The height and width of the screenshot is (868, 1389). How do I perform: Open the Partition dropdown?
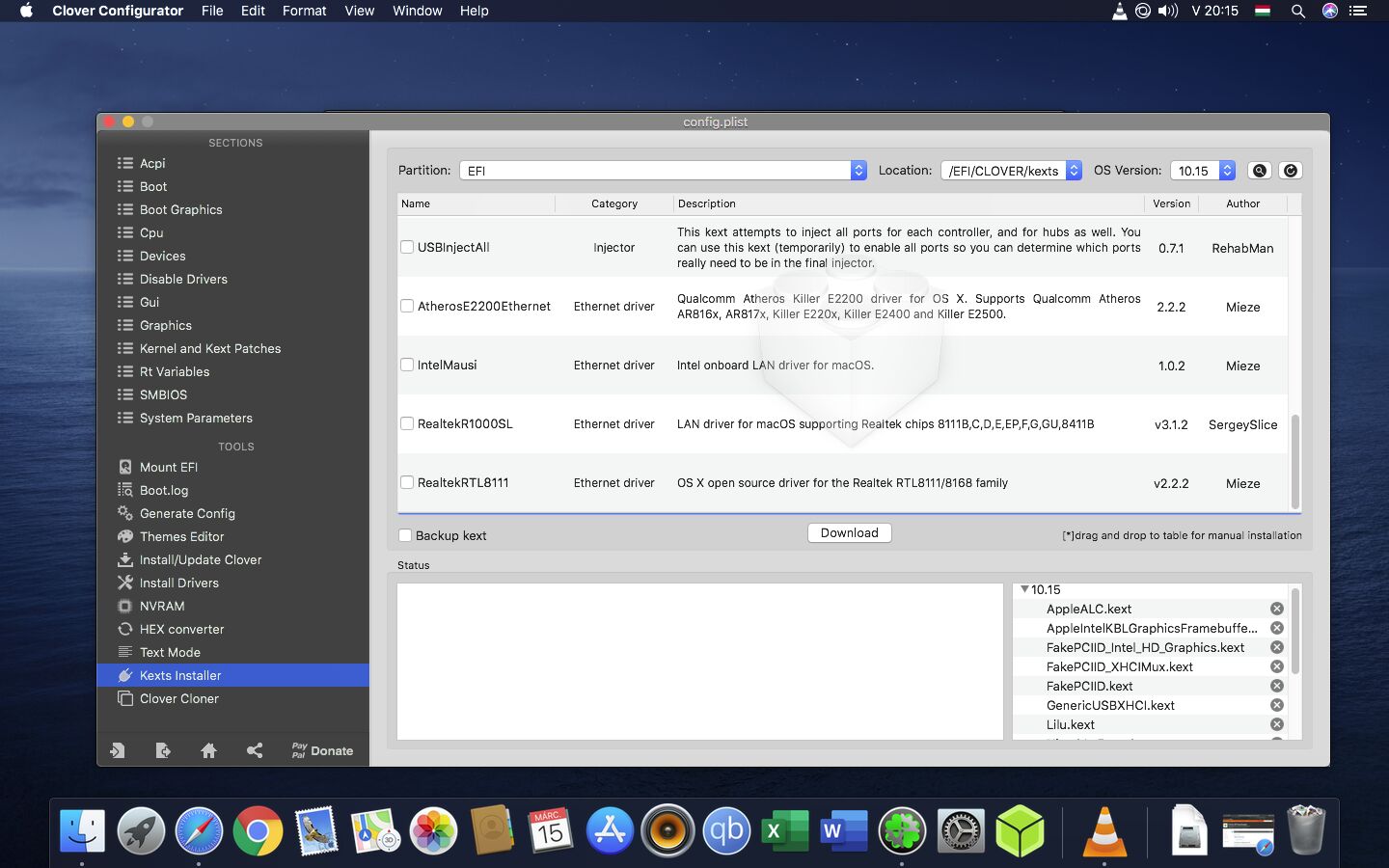[664, 170]
